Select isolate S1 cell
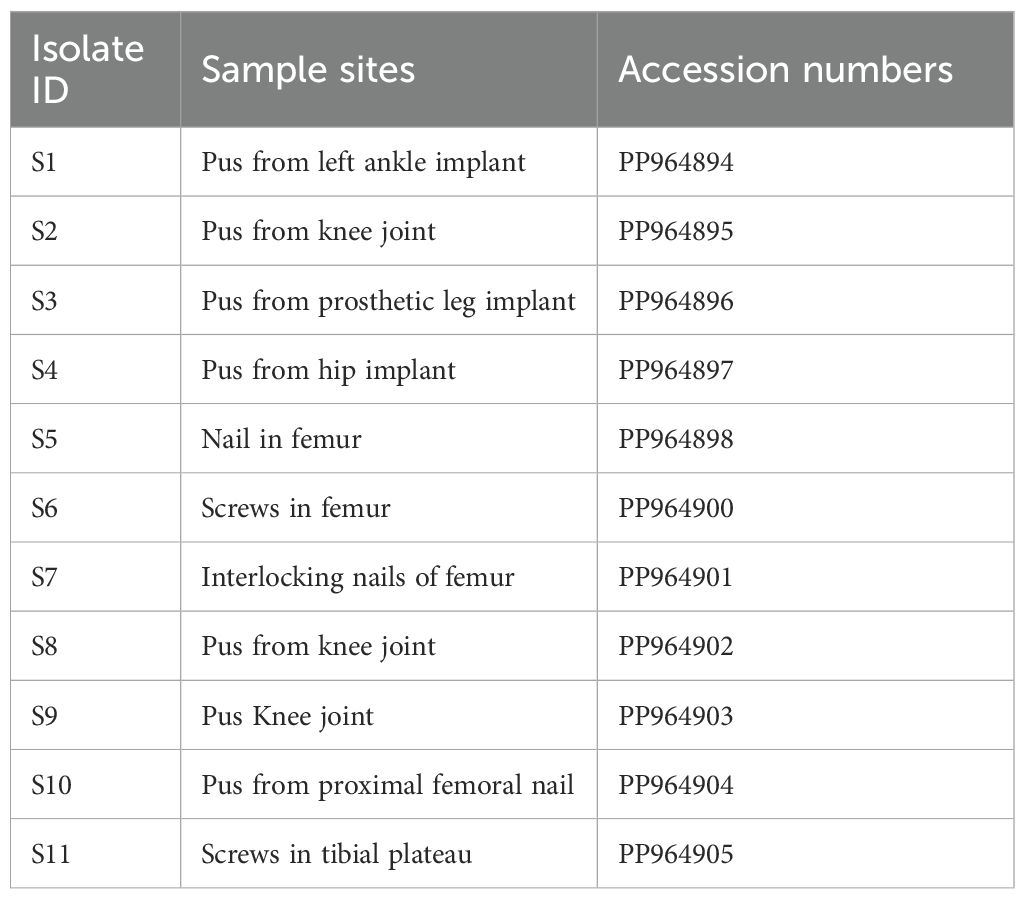The width and height of the screenshot is (1025, 899). [95, 162]
